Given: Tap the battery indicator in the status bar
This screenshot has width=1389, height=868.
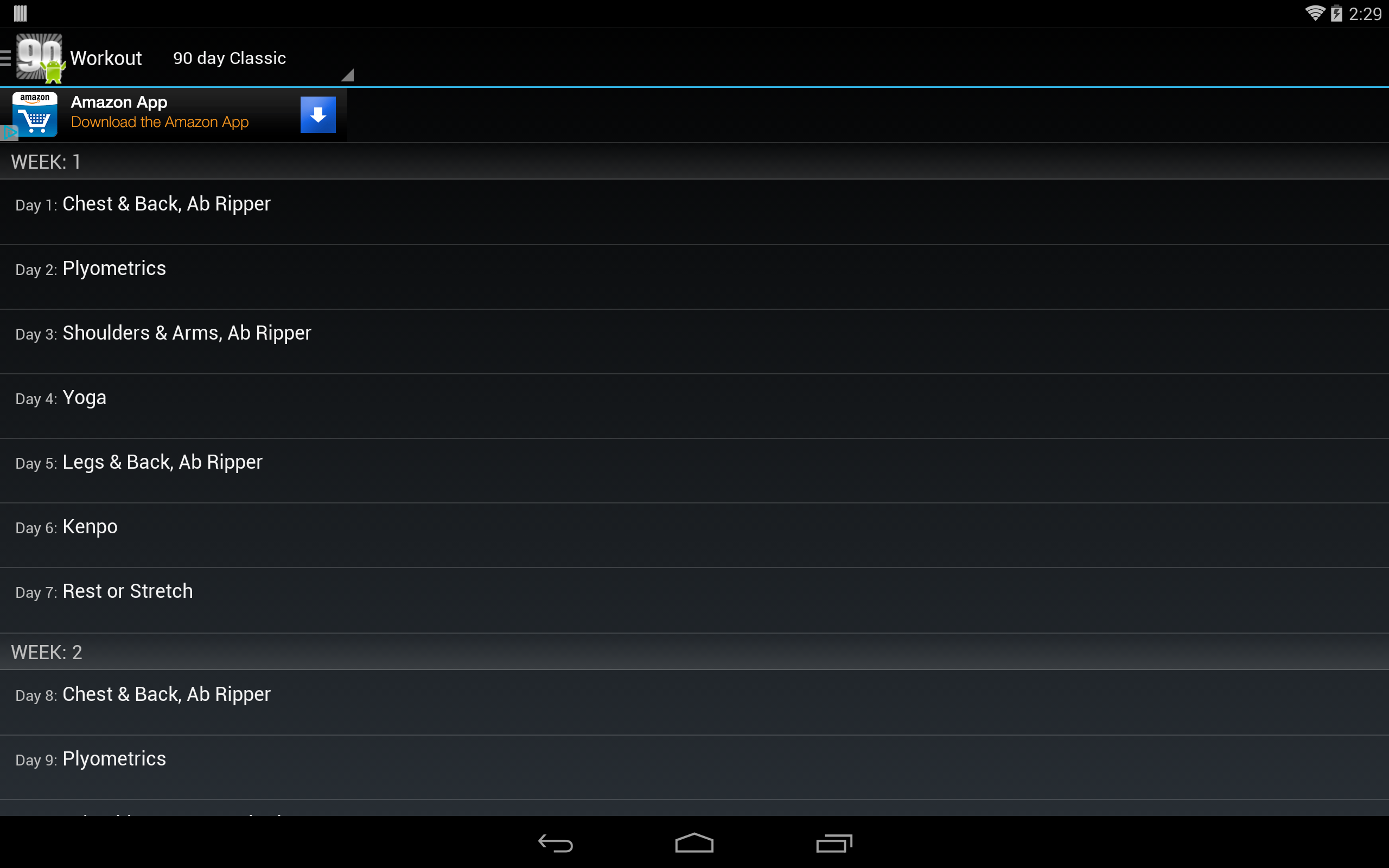Looking at the screenshot, I should tap(1337, 13).
